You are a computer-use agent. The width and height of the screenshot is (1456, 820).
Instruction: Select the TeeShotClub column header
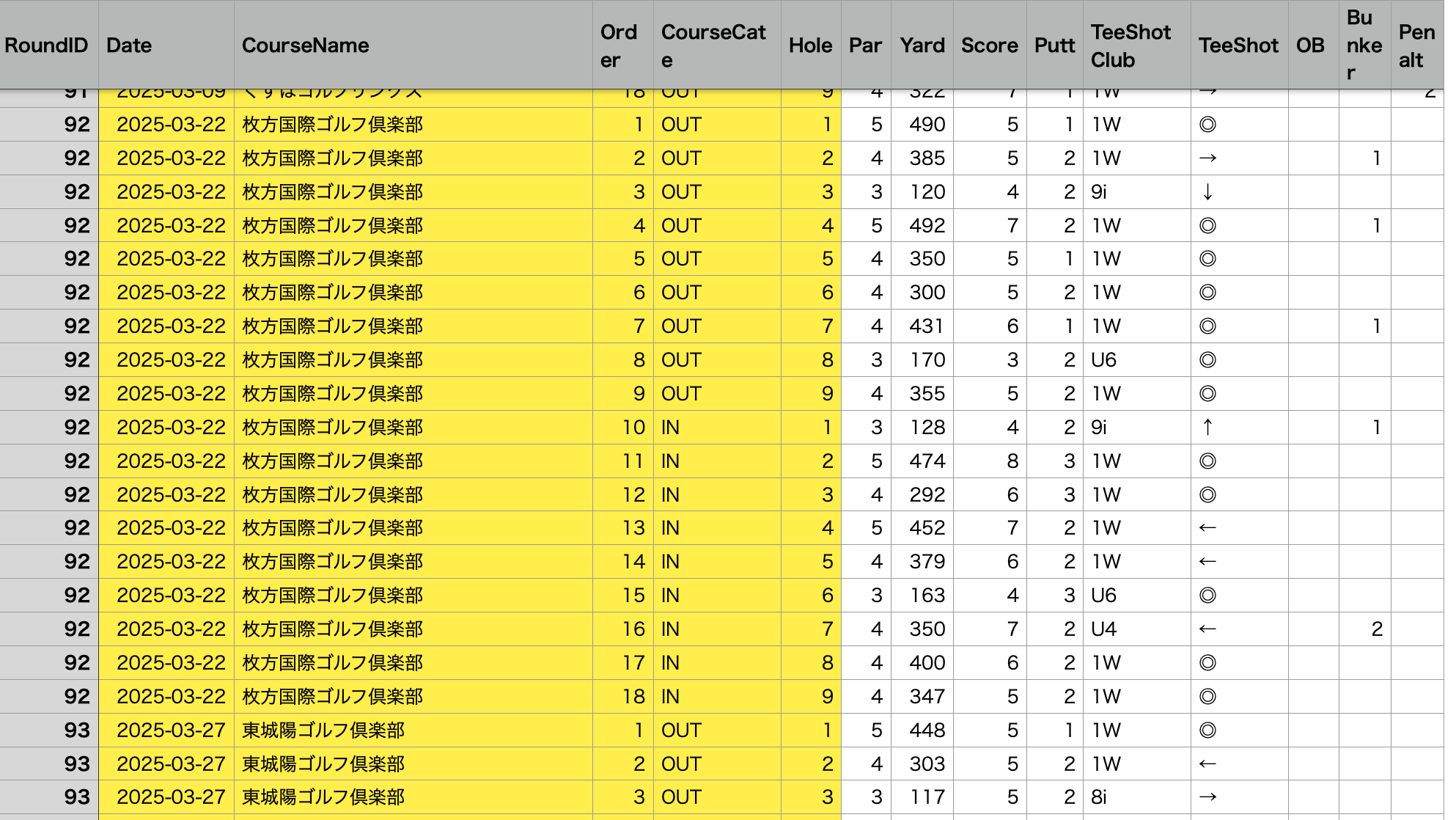point(1131,45)
